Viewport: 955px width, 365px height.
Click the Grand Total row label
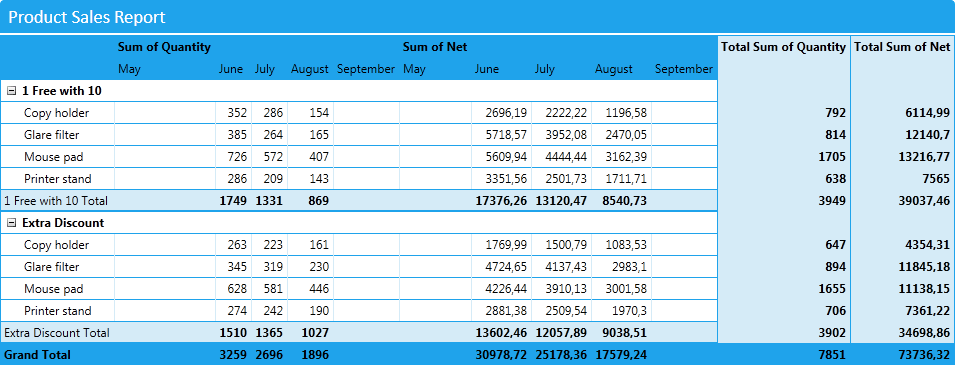[37, 354]
